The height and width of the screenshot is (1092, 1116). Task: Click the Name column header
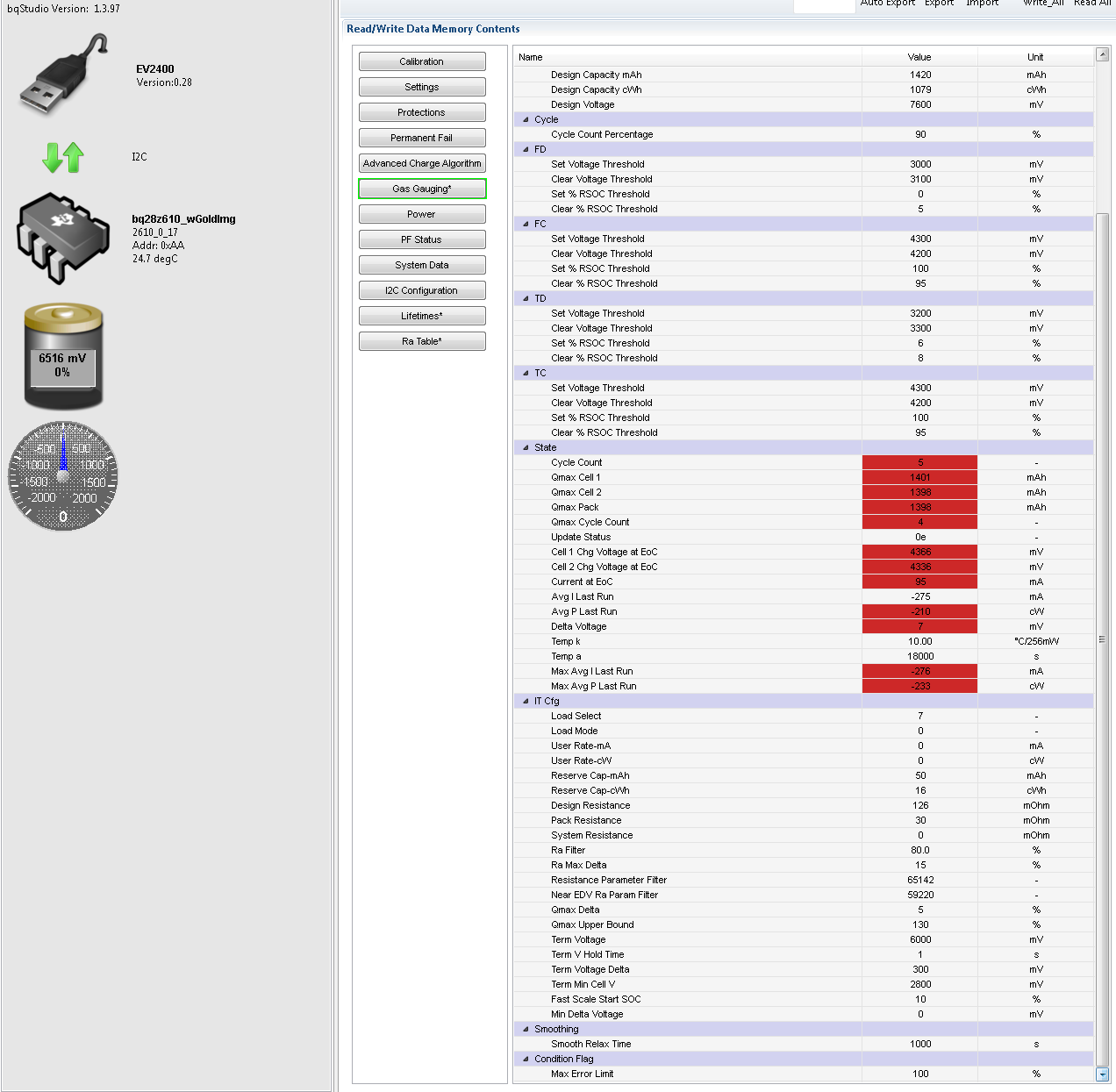point(688,57)
